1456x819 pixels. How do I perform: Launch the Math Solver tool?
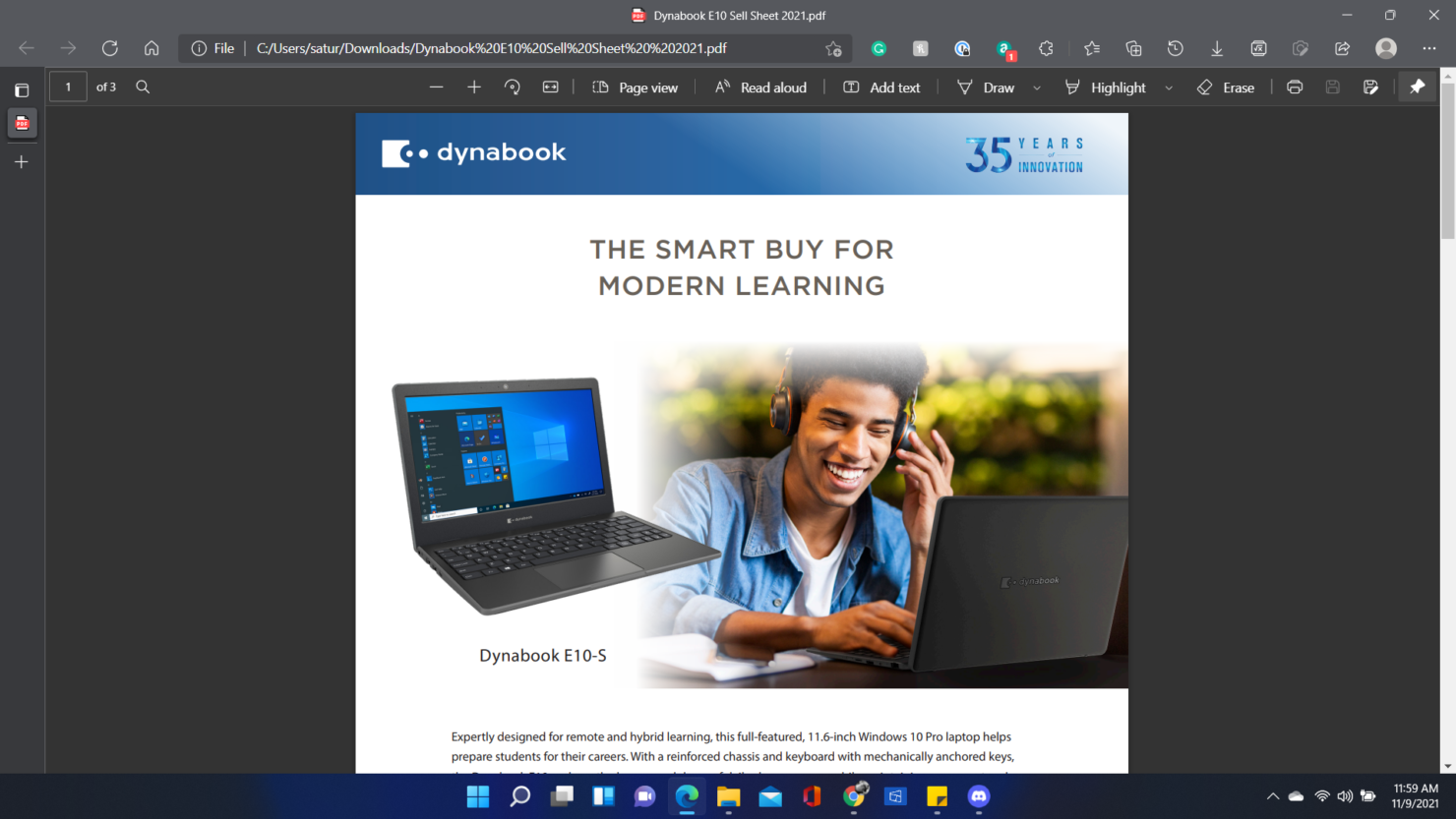(x=1258, y=48)
